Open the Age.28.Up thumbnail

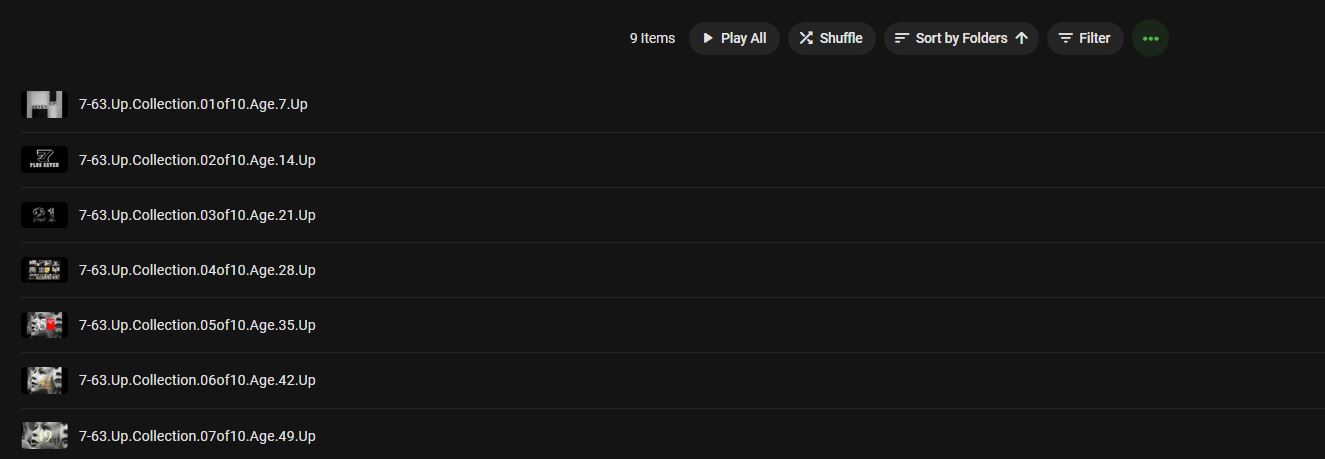tap(44, 270)
